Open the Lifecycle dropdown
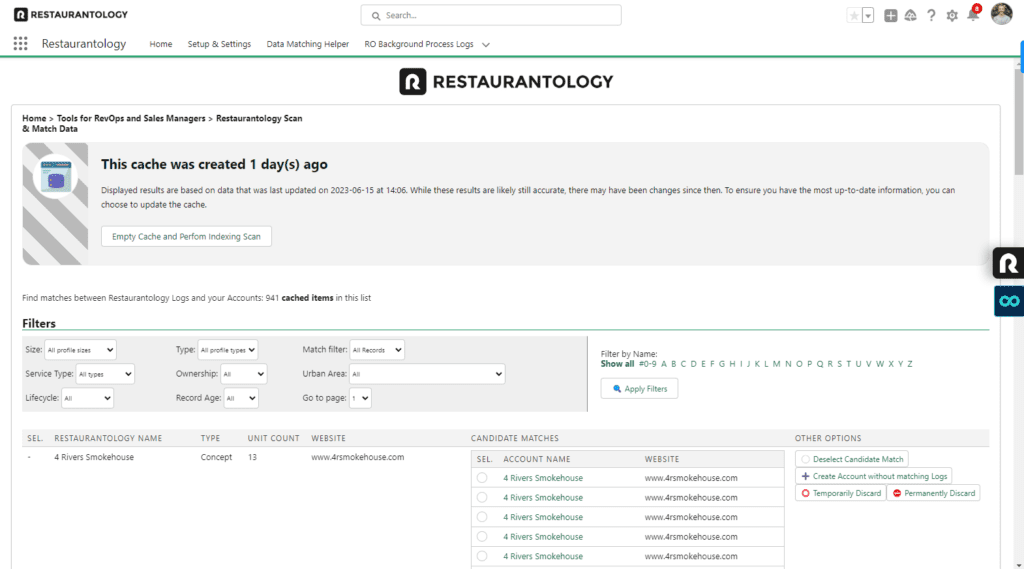The image size is (1024, 569). (x=88, y=398)
